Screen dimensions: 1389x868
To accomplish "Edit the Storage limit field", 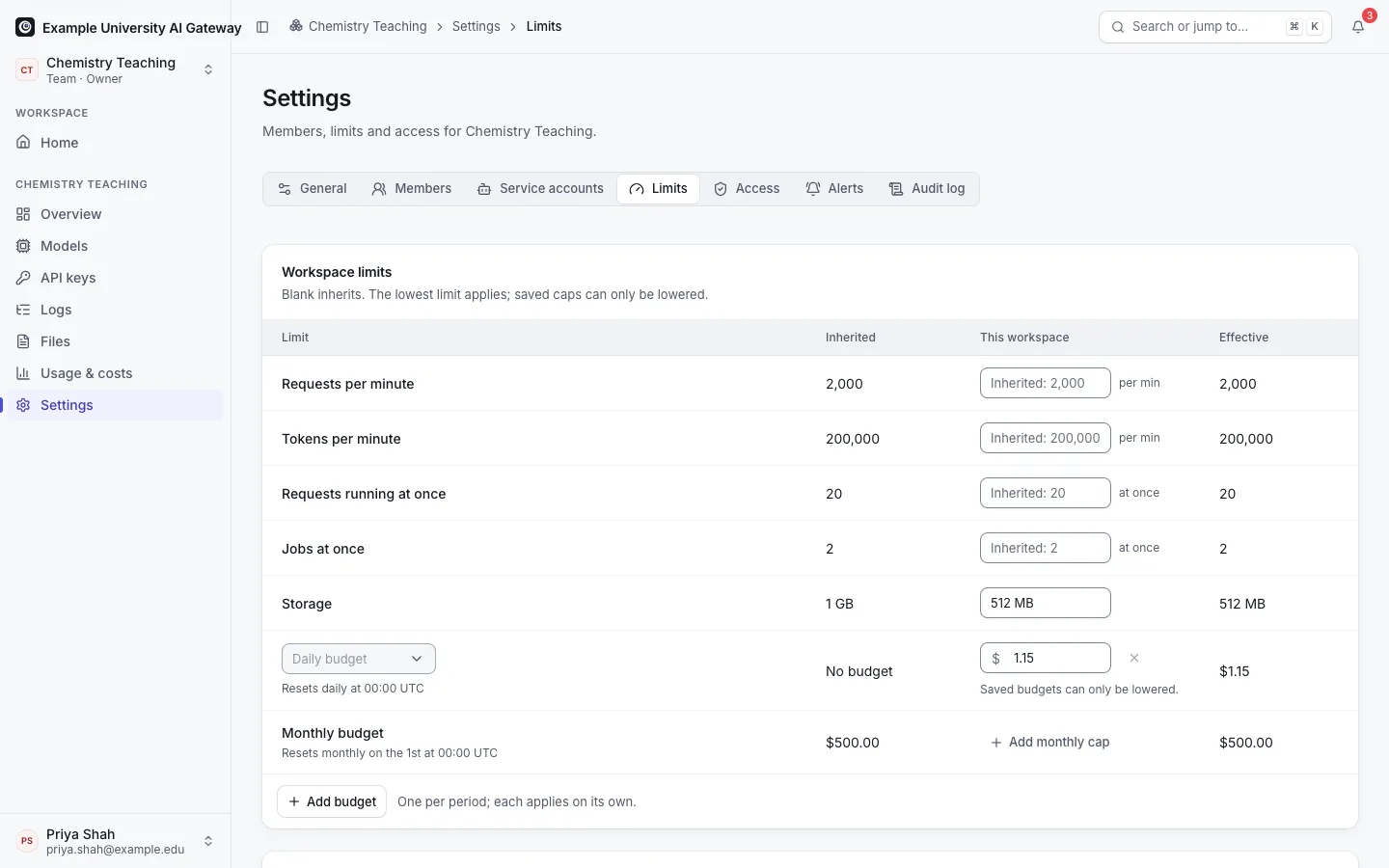I will (x=1046, y=603).
